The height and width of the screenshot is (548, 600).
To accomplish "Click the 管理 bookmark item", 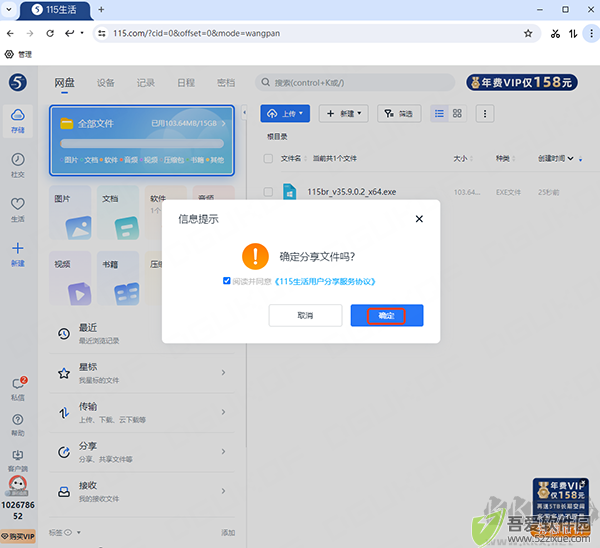I will pos(18,54).
